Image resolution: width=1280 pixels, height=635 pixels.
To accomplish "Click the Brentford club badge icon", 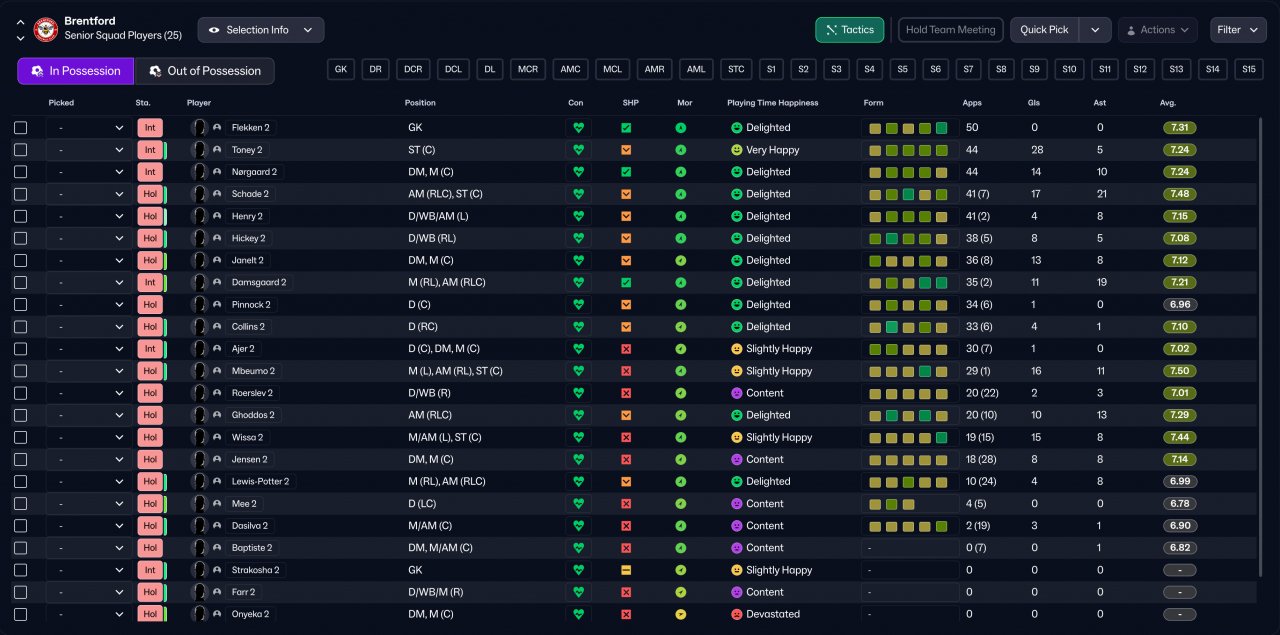I will (x=46, y=30).
